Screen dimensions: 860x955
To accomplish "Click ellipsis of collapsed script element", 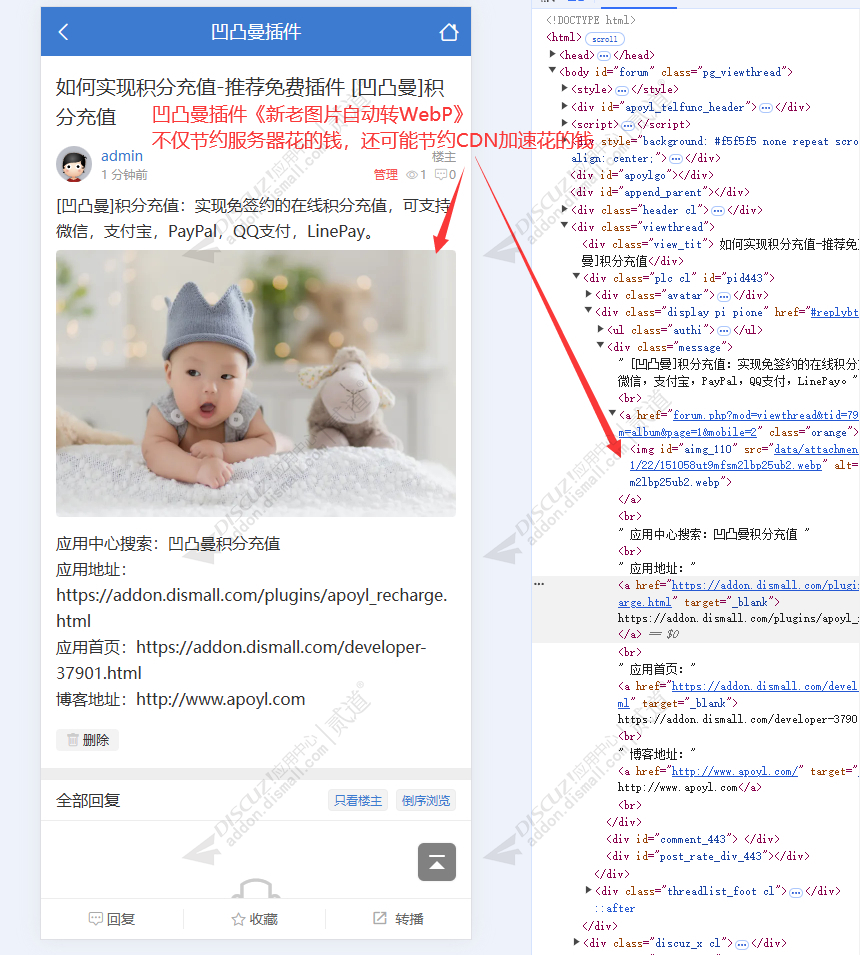I will [x=628, y=125].
